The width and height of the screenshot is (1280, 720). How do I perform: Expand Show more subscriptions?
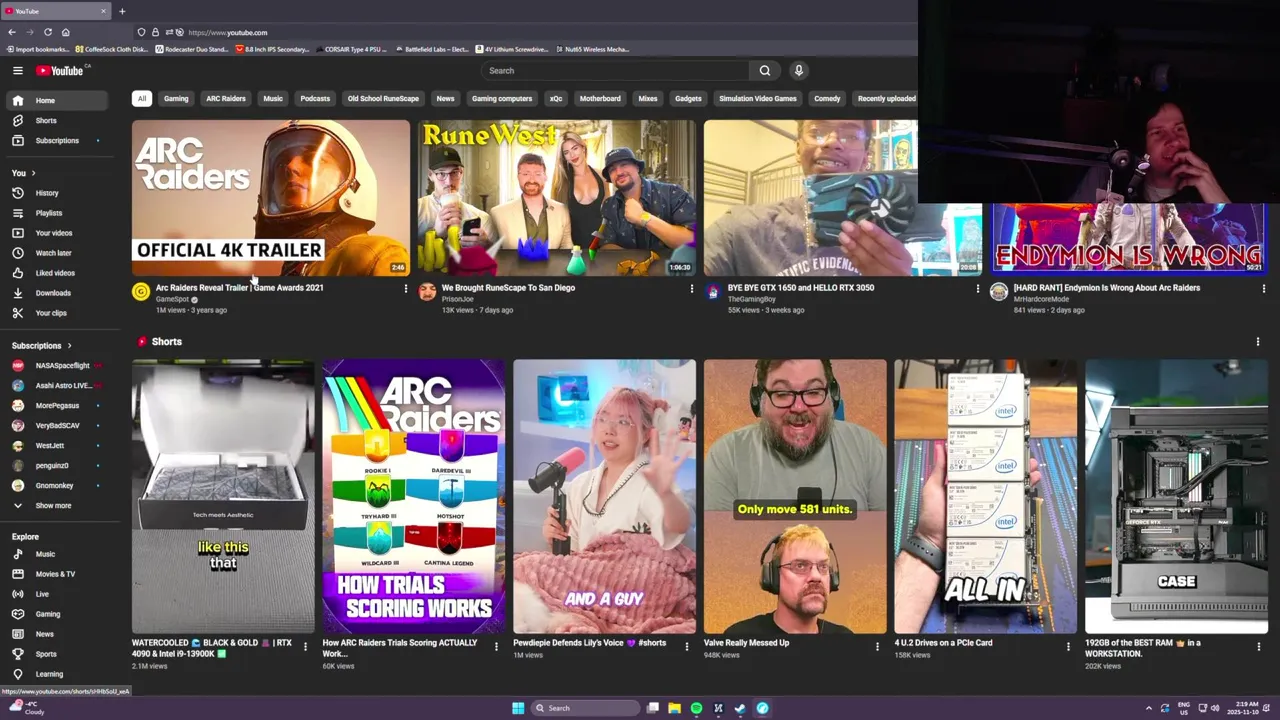tap(56, 506)
